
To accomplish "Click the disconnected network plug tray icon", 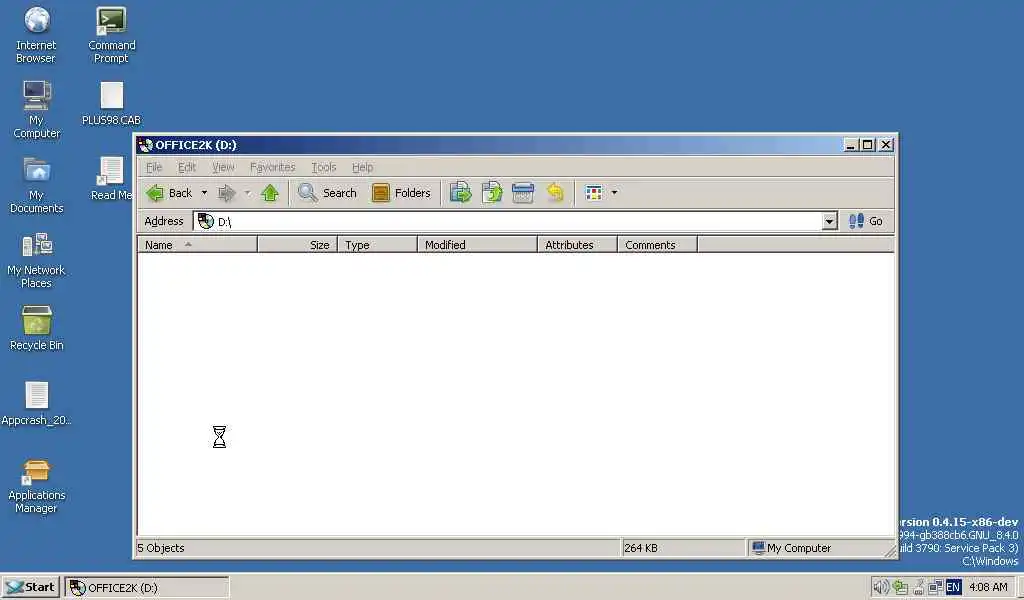I will click(x=918, y=587).
